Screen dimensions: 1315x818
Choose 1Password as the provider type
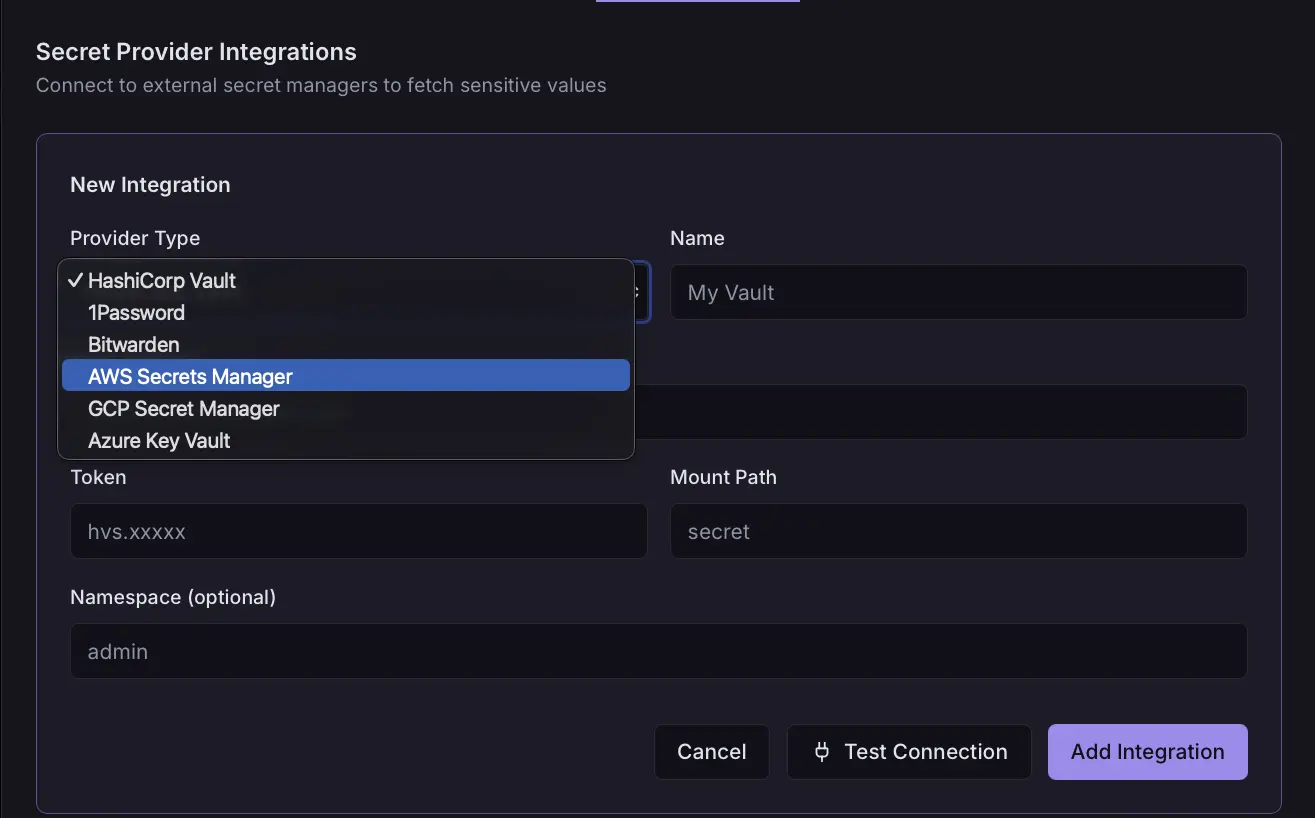click(136, 313)
